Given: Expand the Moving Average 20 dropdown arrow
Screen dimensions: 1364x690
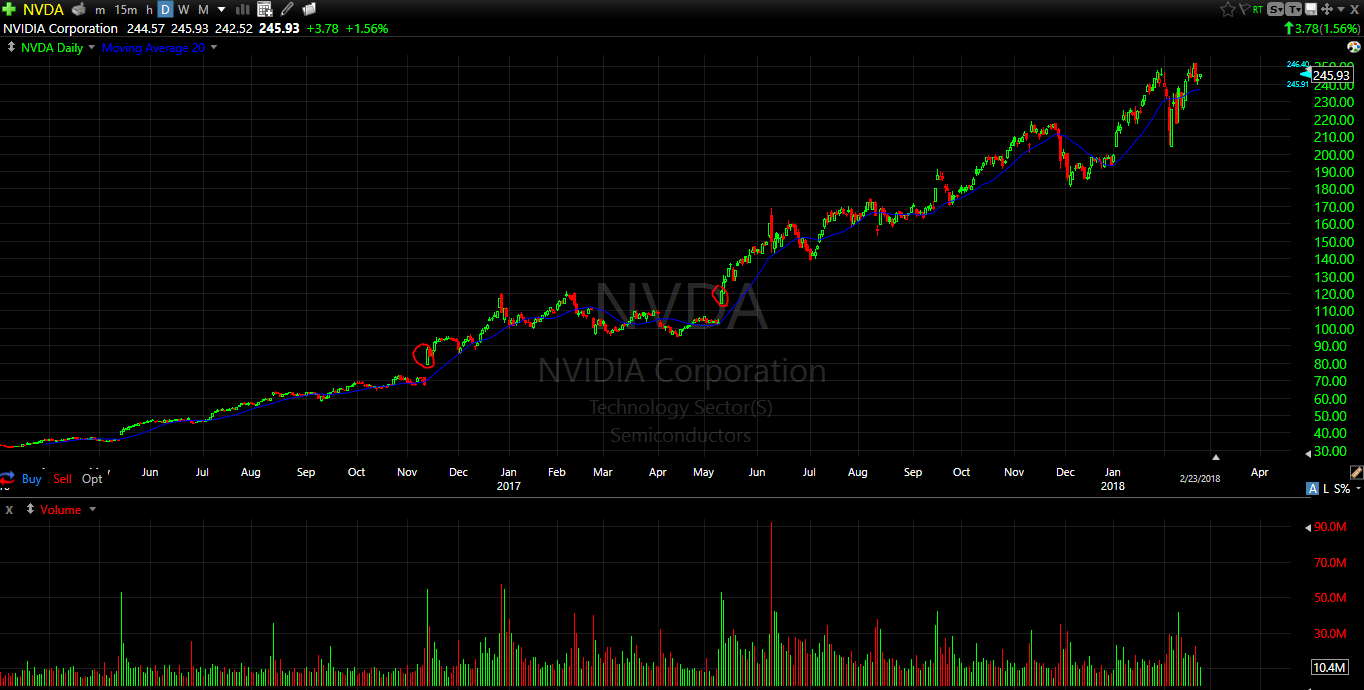Looking at the screenshot, I should (x=213, y=48).
